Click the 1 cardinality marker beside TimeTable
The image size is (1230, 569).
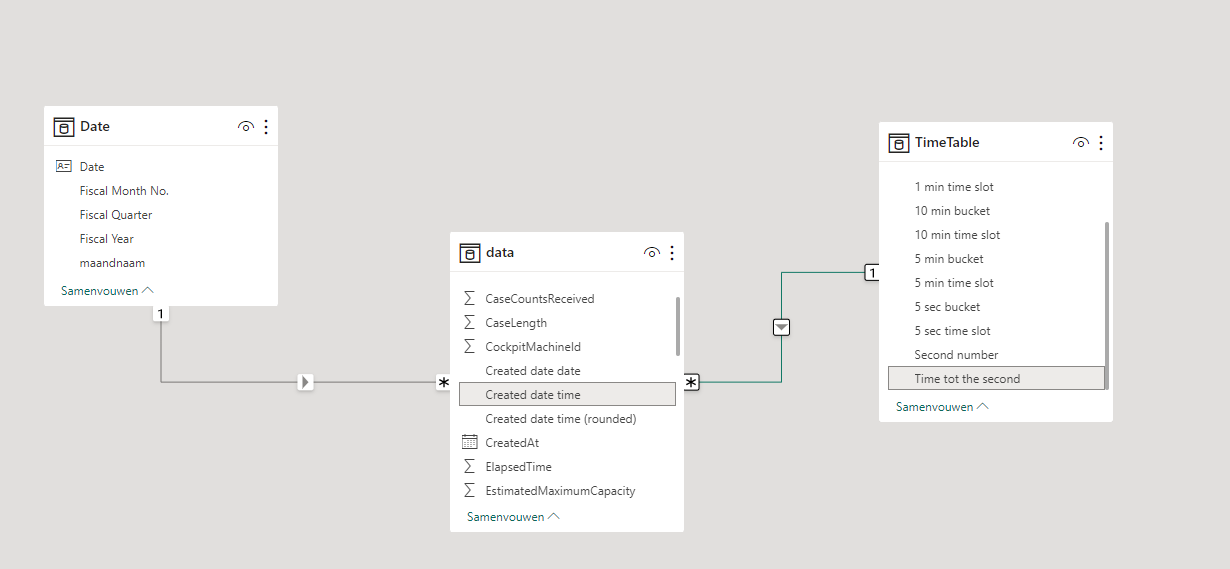(872, 273)
